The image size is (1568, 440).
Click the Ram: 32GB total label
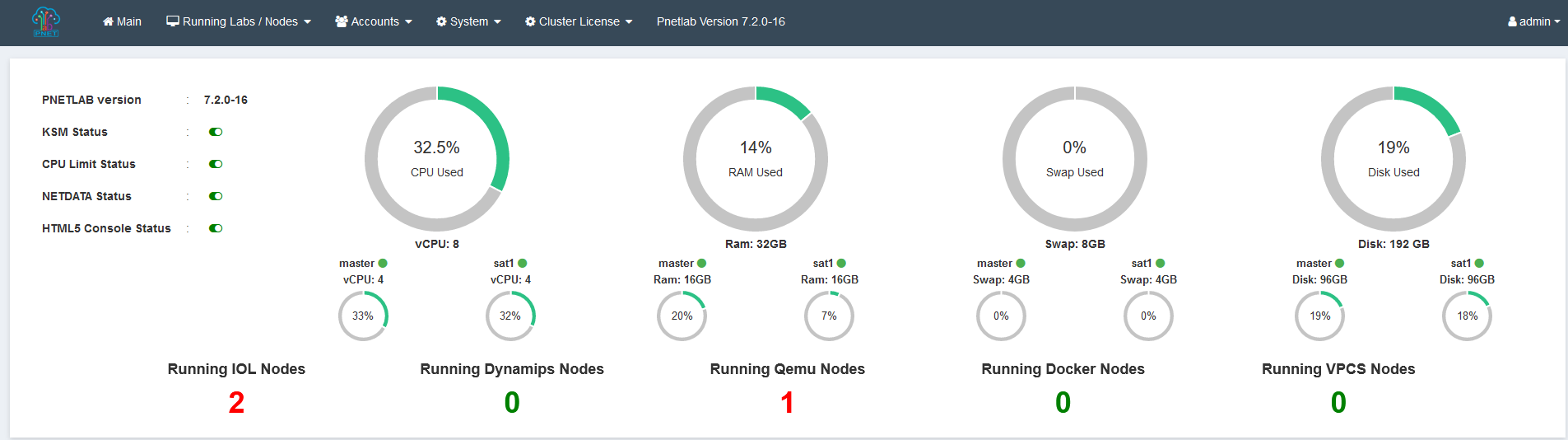tap(756, 244)
